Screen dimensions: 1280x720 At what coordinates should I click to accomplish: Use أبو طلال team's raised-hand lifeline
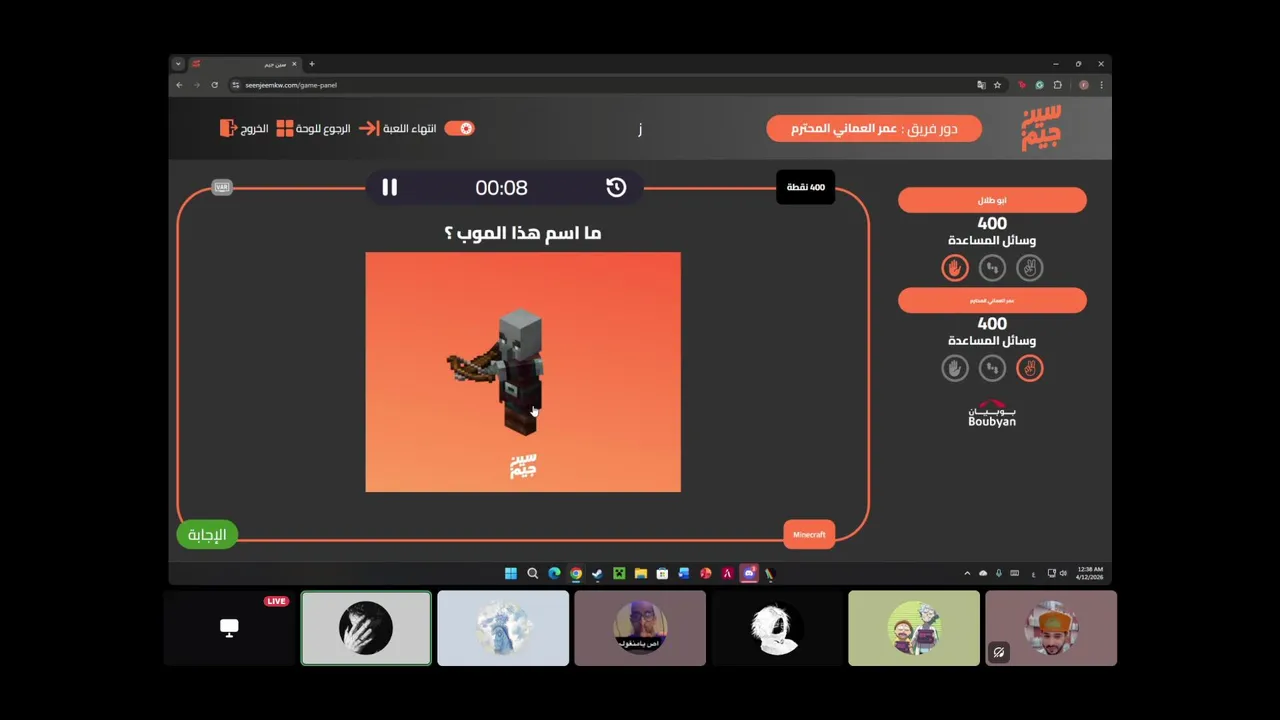[955, 268]
